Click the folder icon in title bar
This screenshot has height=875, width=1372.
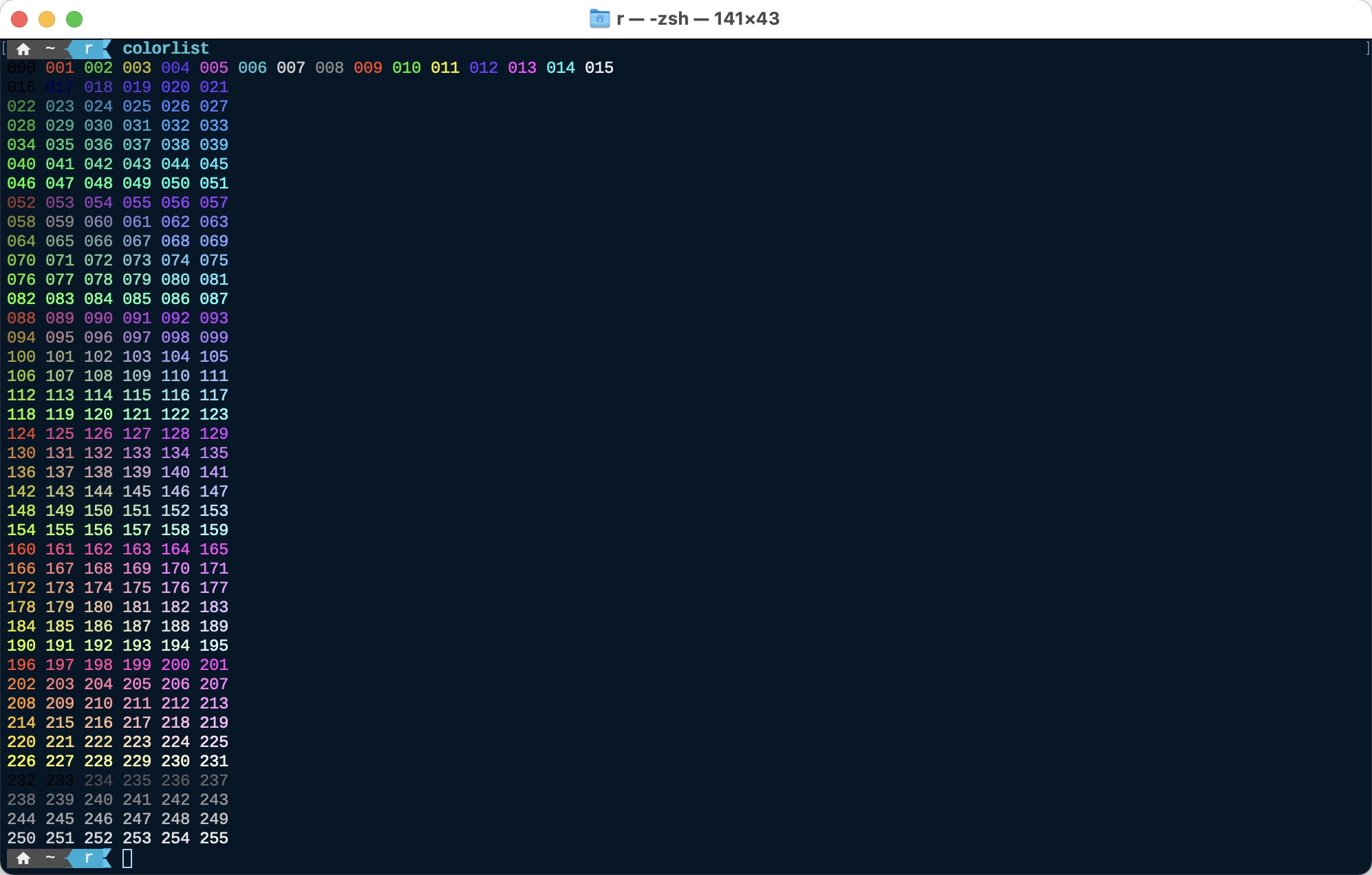coord(599,19)
